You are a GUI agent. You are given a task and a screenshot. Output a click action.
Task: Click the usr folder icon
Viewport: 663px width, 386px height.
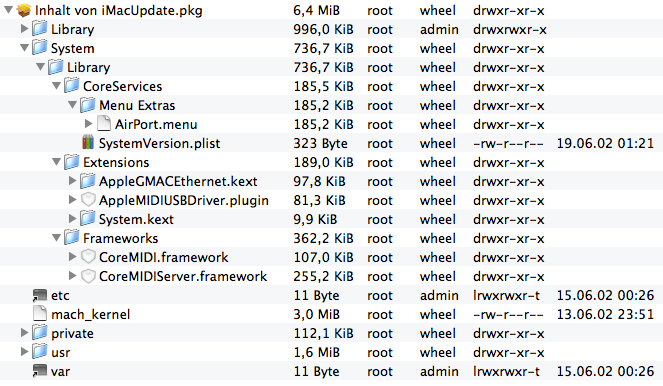(x=40, y=352)
